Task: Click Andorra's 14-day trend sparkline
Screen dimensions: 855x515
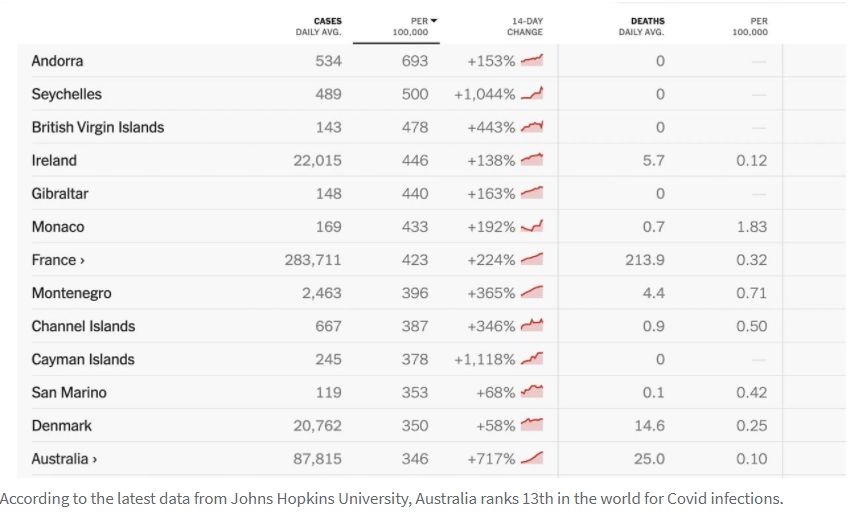Action: click(x=531, y=60)
